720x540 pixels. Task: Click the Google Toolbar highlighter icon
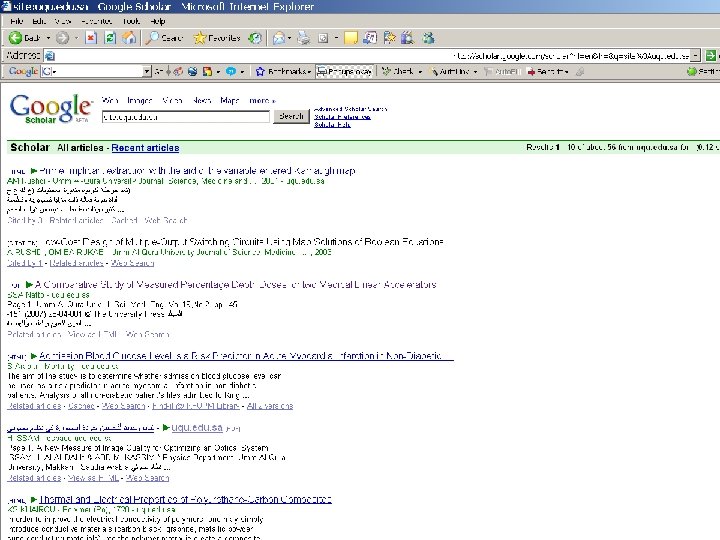580,71
